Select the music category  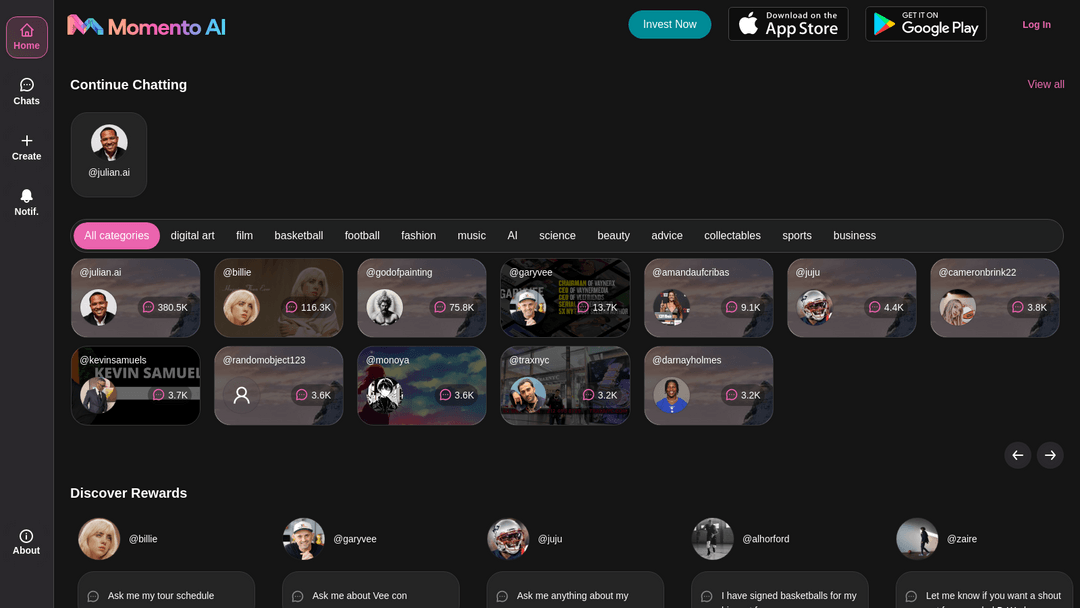[472, 235]
